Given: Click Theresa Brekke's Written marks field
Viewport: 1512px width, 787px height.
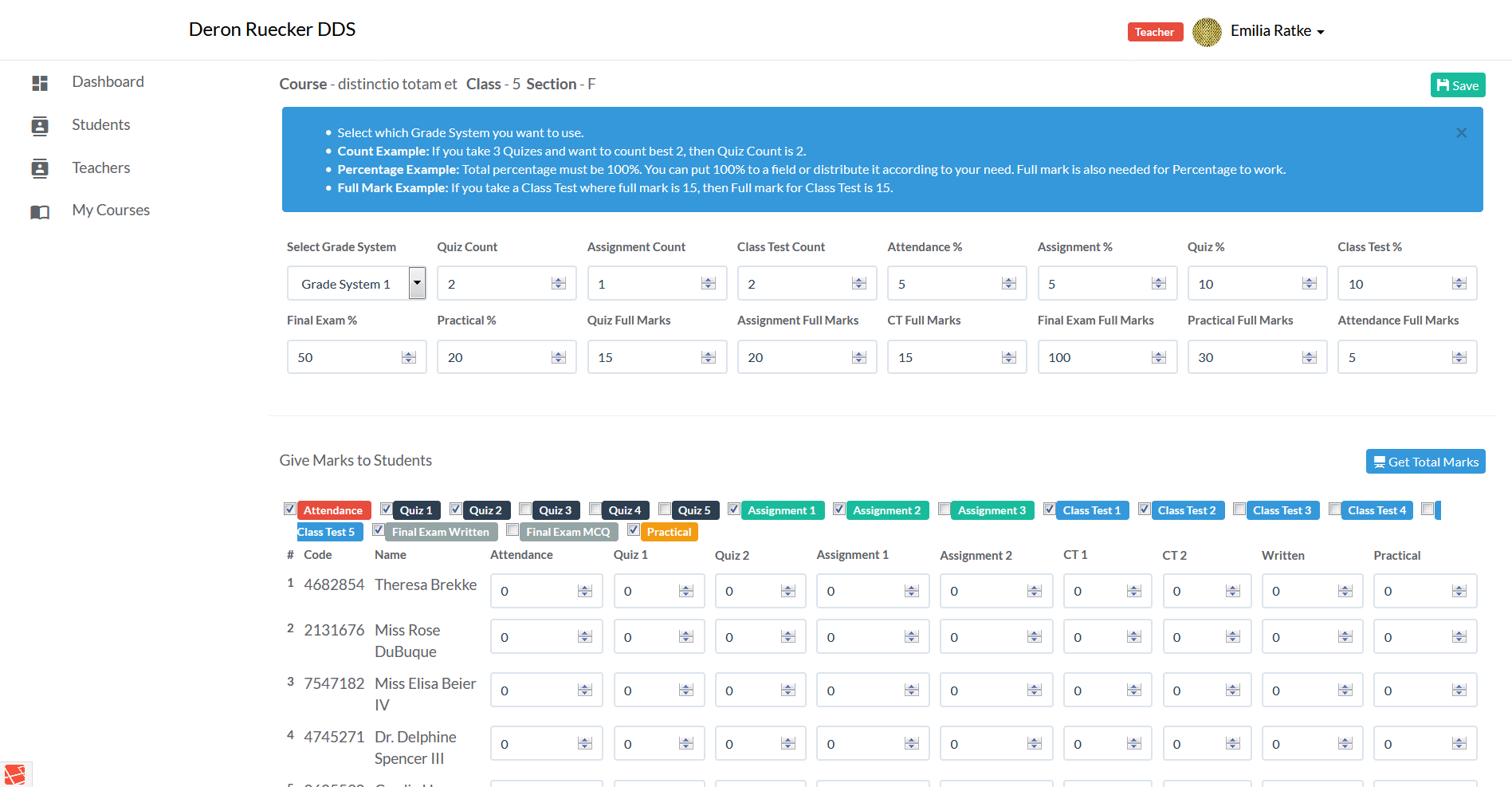Looking at the screenshot, I should [x=1312, y=591].
